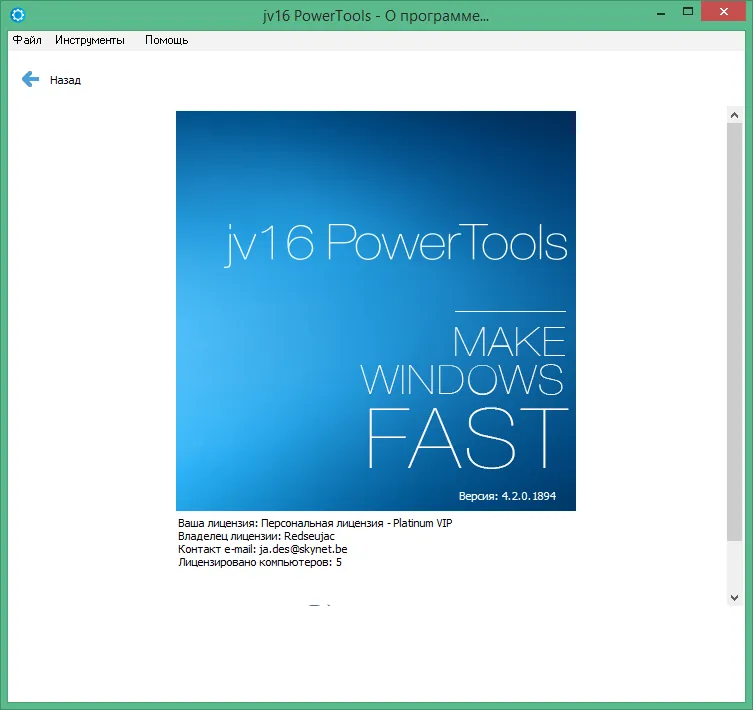Click the jv16 PowerTools splash image
The height and width of the screenshot is (710, 753).
click(376, 311)
